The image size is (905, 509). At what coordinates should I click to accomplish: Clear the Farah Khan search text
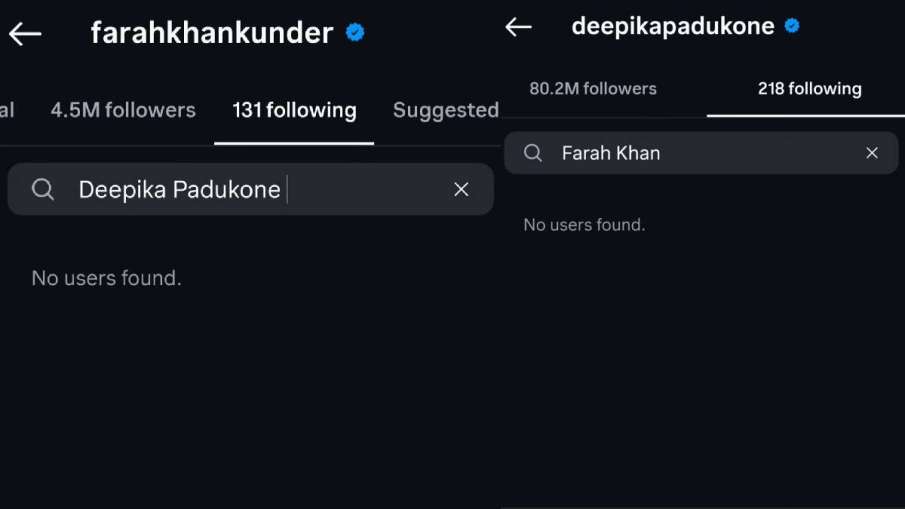tap(872, 153)
